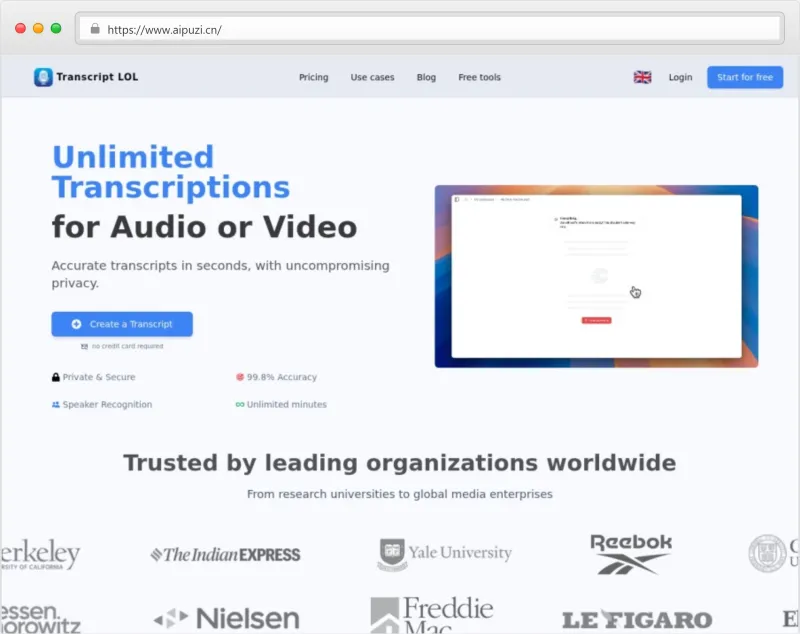
Task: Click the Reebok logo
Action: [x=630, y=553]
